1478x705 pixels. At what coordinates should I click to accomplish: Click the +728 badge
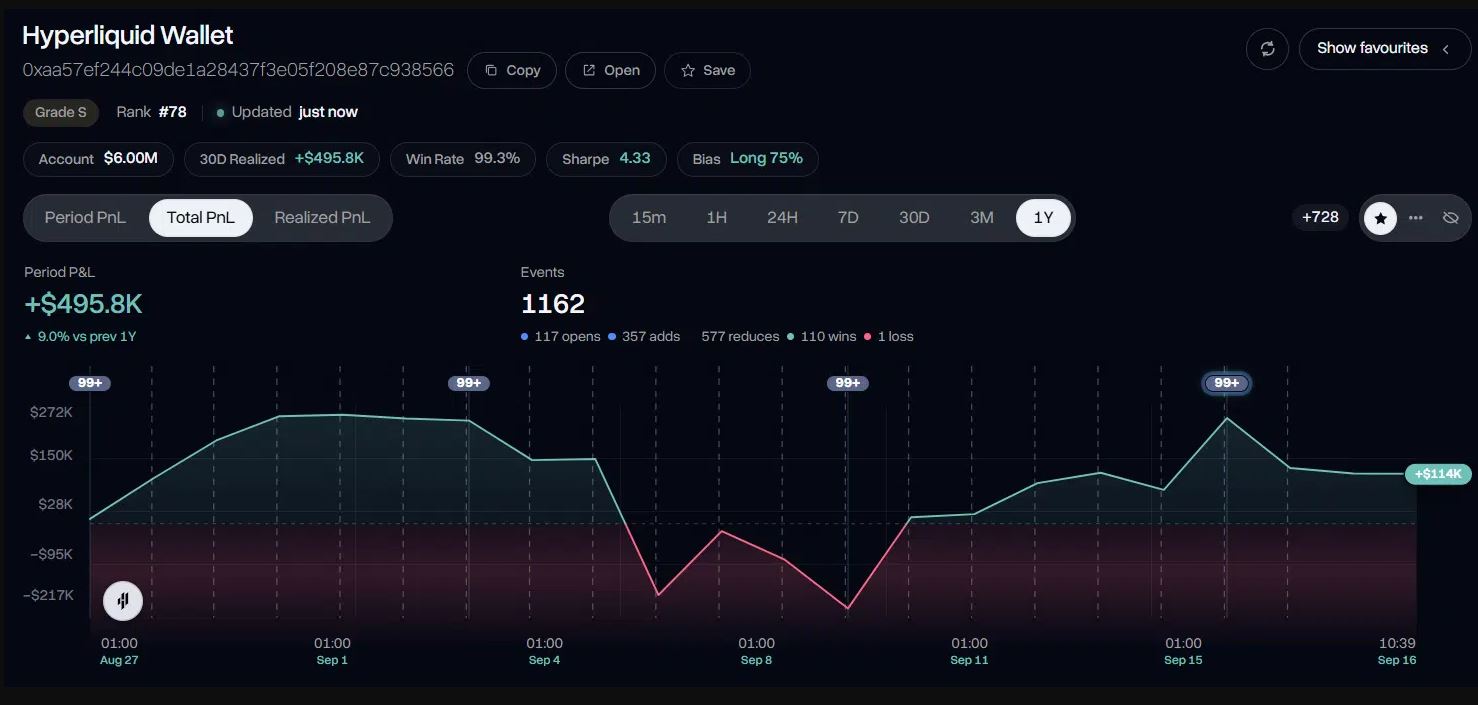1320,217
